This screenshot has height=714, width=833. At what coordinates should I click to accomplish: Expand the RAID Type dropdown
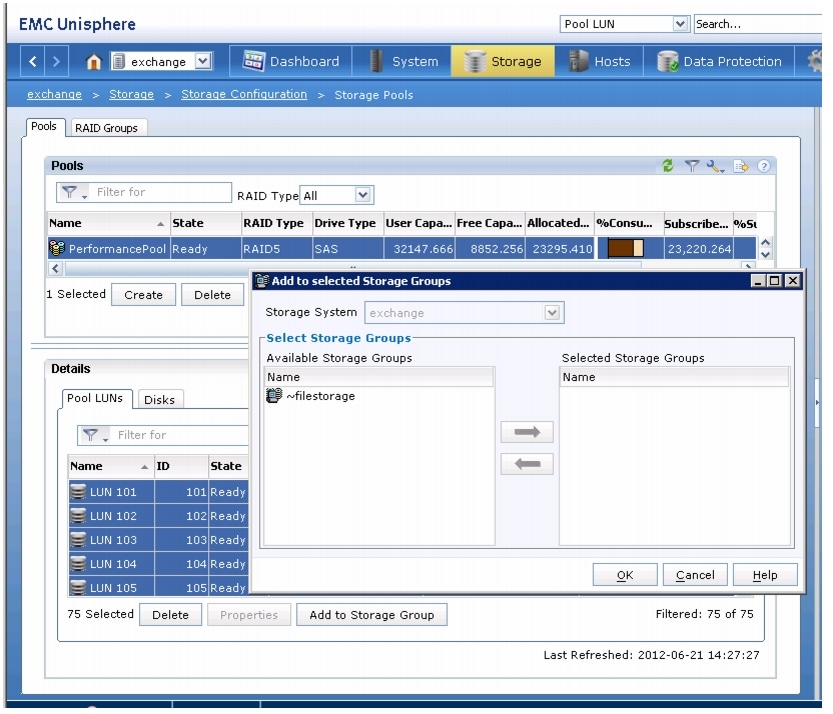tap(363, 195)
